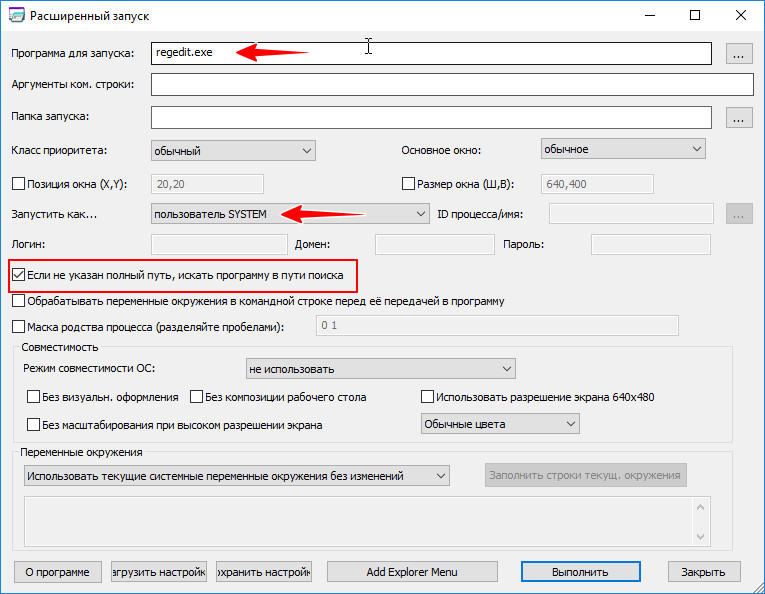Click the program to launch field with regedit.exe
765x594 pixels.
click(x=431, y=53)
